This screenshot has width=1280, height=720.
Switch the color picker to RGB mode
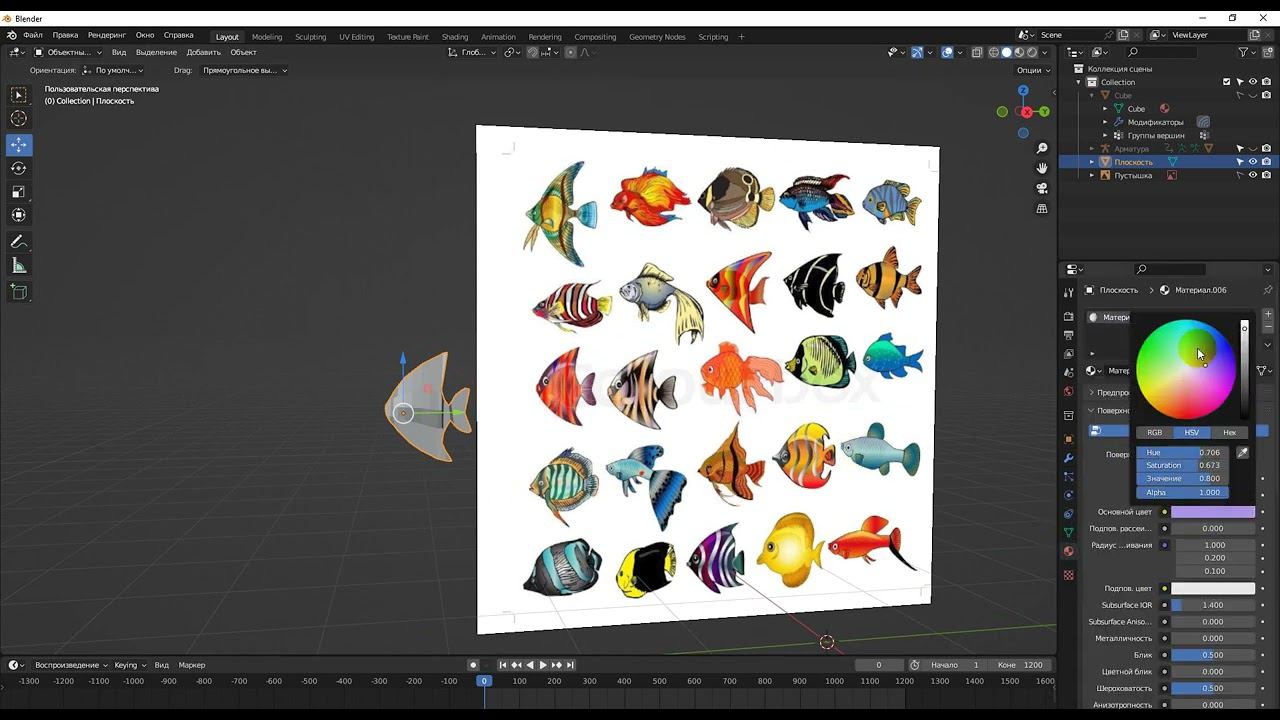point(1154,433)
